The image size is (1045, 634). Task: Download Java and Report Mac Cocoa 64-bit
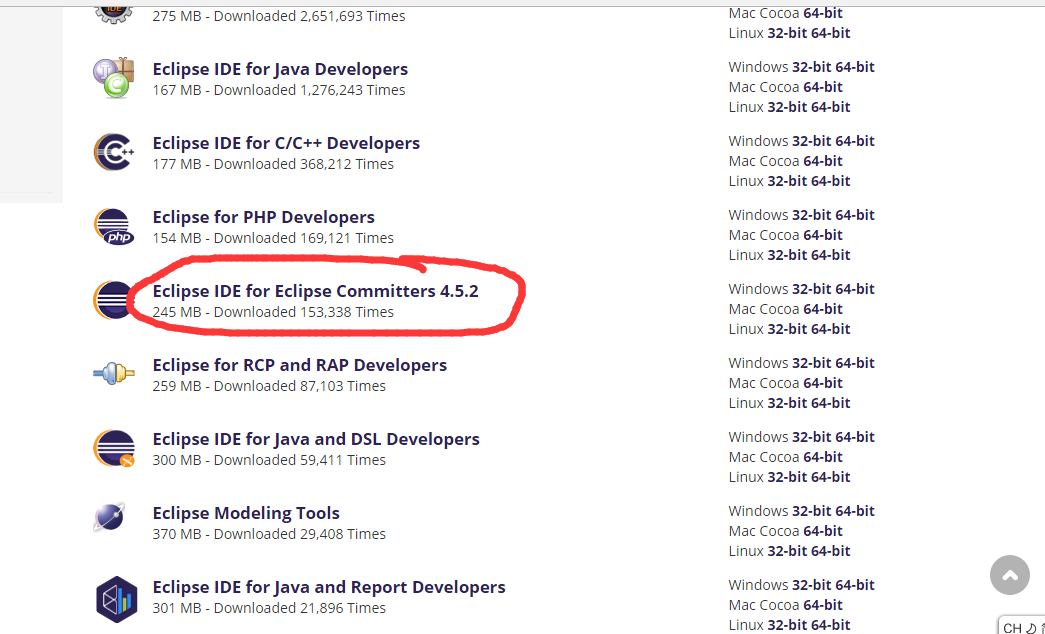tap(823, 605)
